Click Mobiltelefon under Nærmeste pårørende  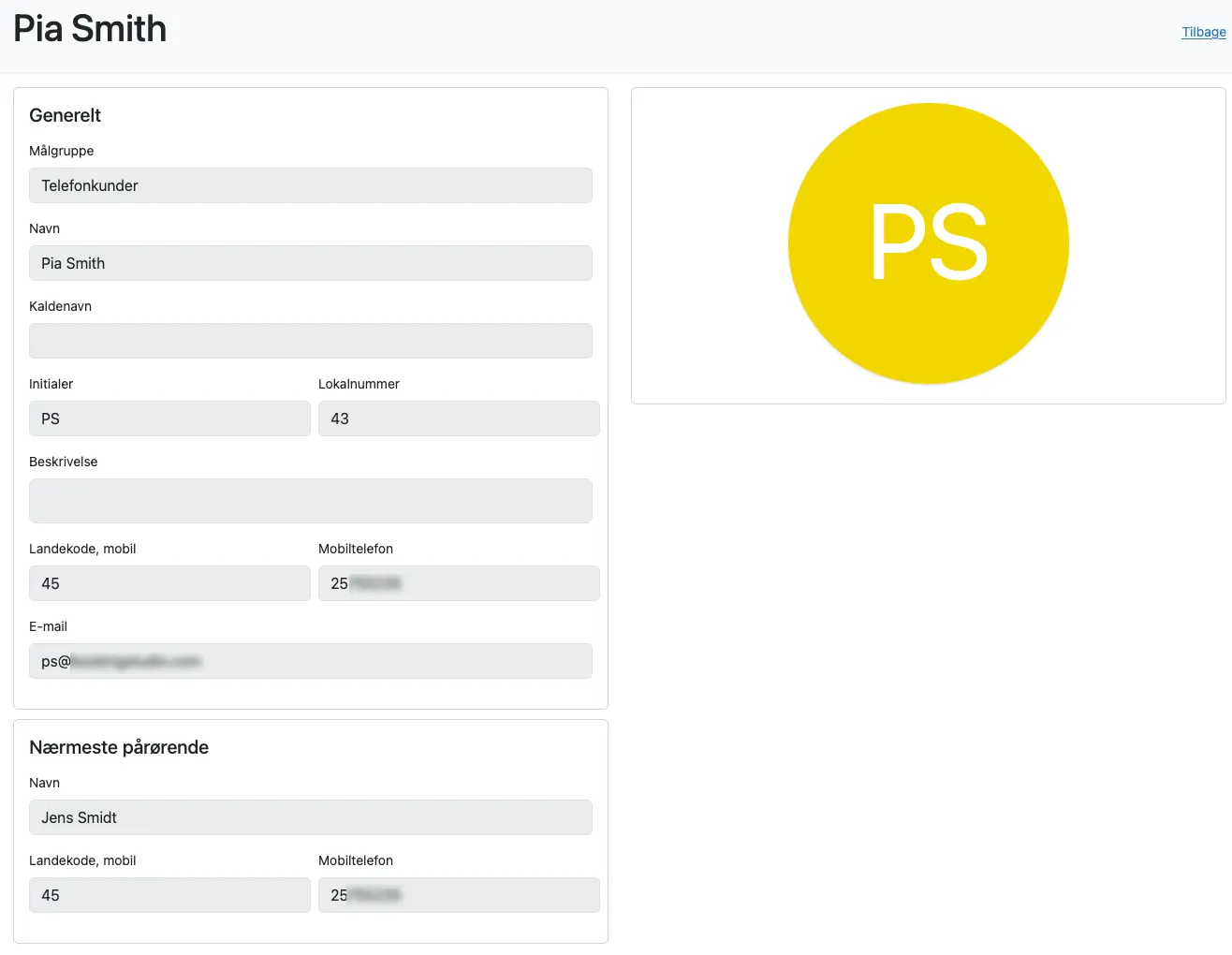[458, 895]
